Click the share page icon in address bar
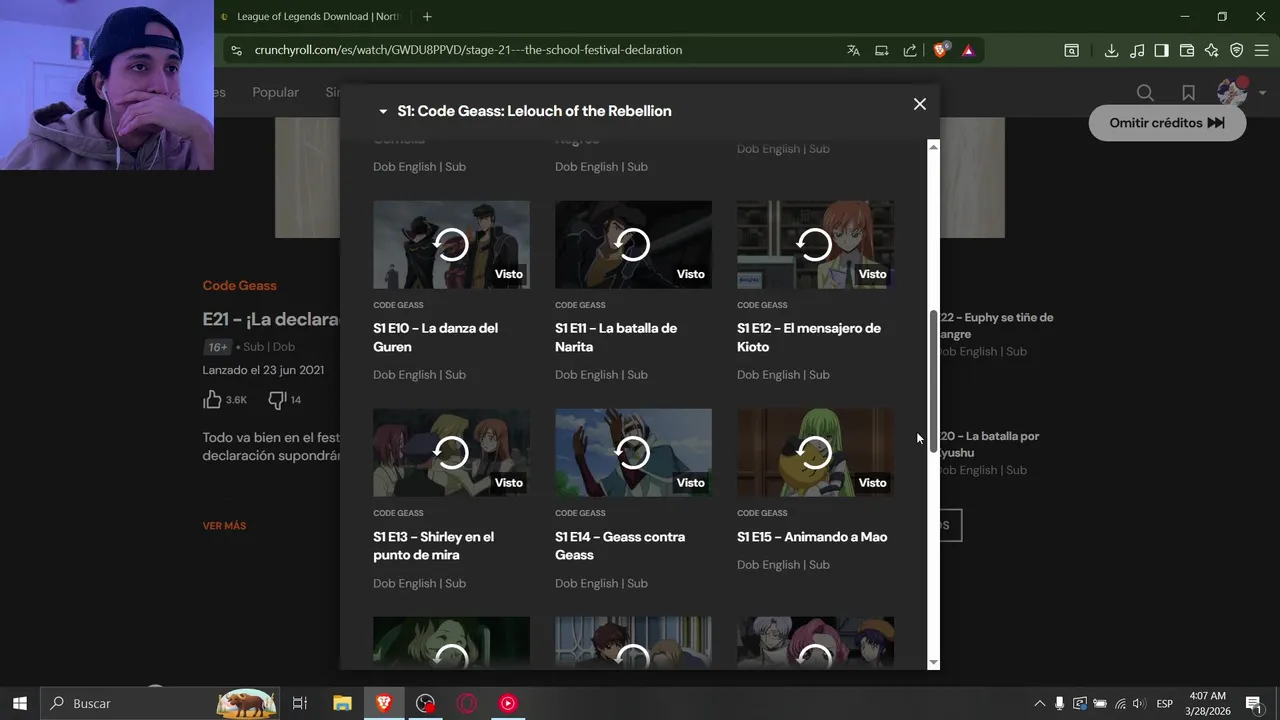1280x720 pixels. click(x=910, y=50)
